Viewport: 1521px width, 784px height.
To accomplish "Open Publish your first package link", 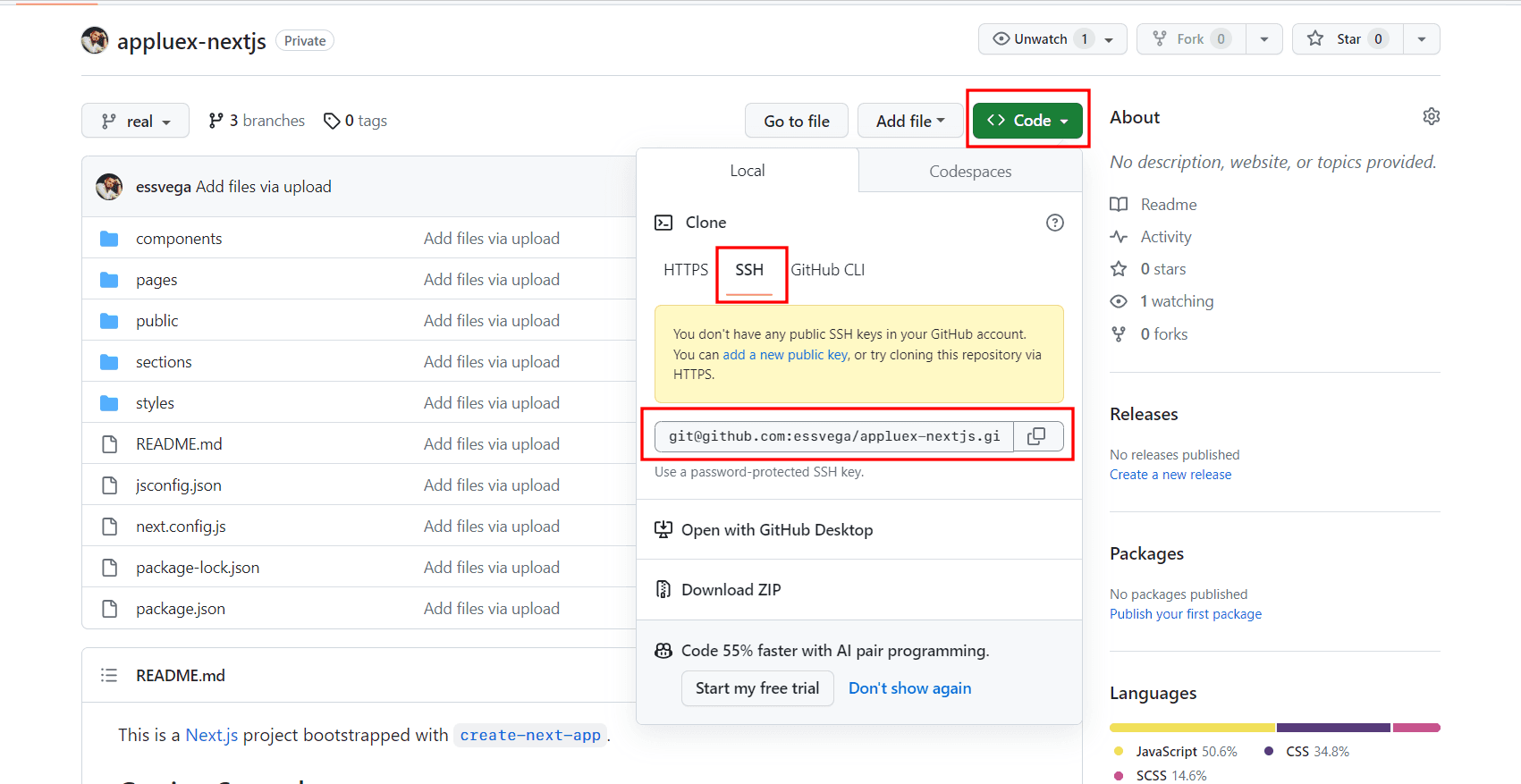I will (x=1186, y=614).
